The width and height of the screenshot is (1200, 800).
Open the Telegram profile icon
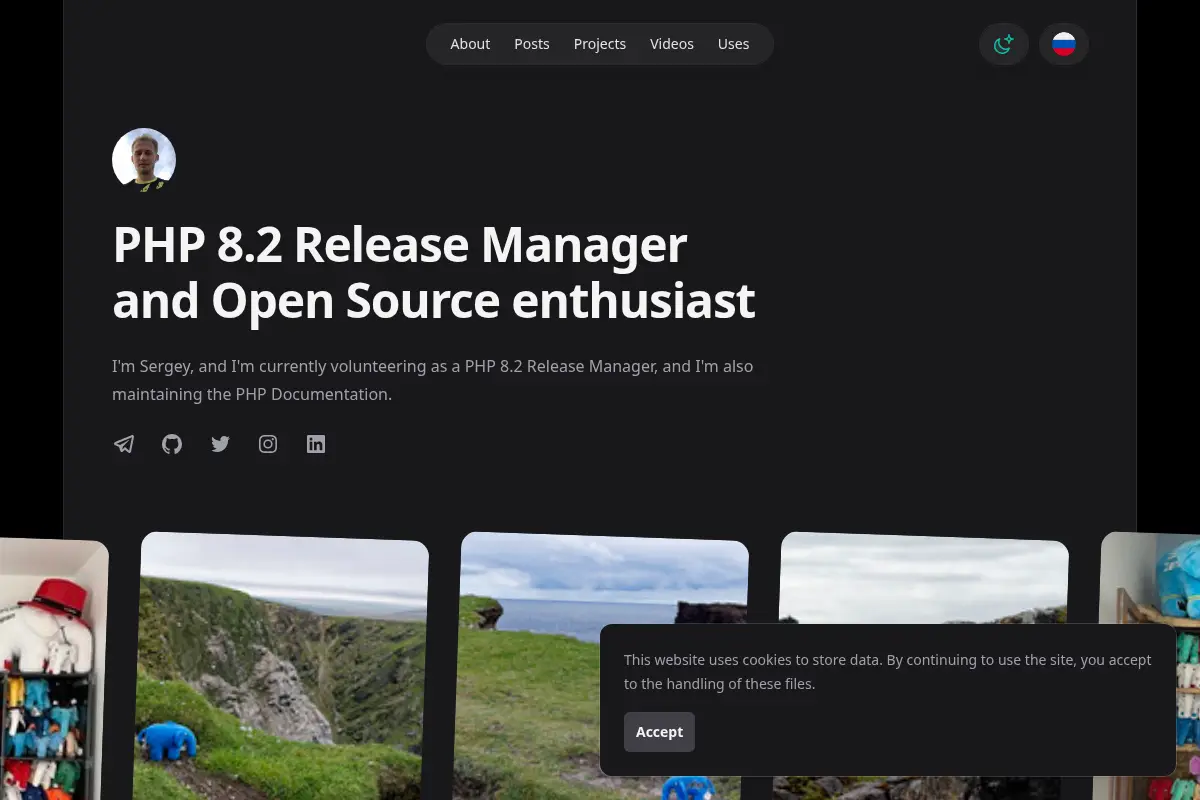tap(124, 444)
